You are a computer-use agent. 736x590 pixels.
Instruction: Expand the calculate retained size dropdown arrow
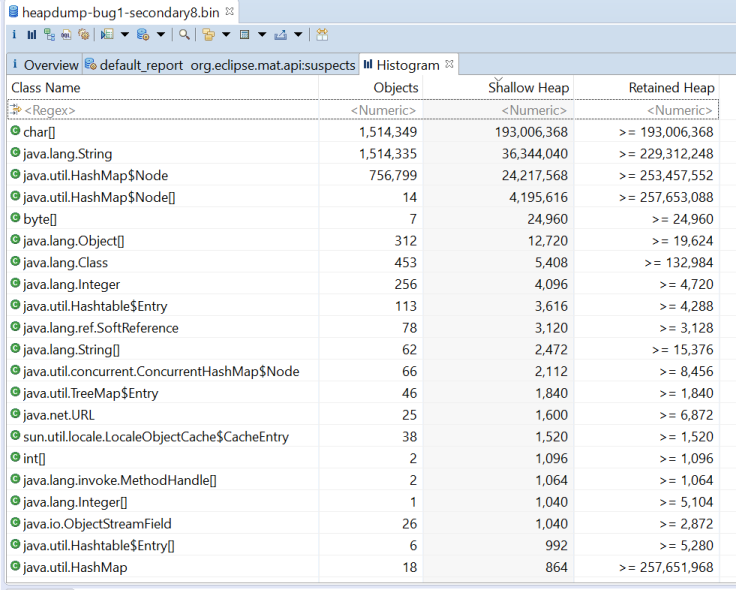tap(262, 34)
